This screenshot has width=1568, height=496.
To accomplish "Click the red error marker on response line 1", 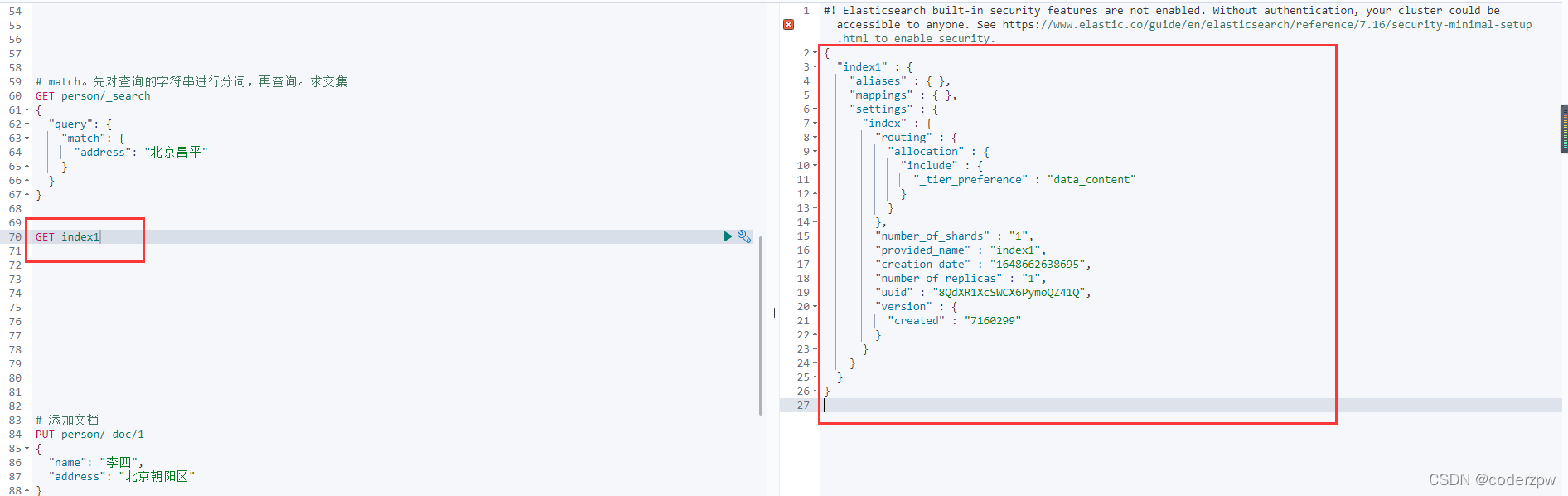I will point(788,25).
